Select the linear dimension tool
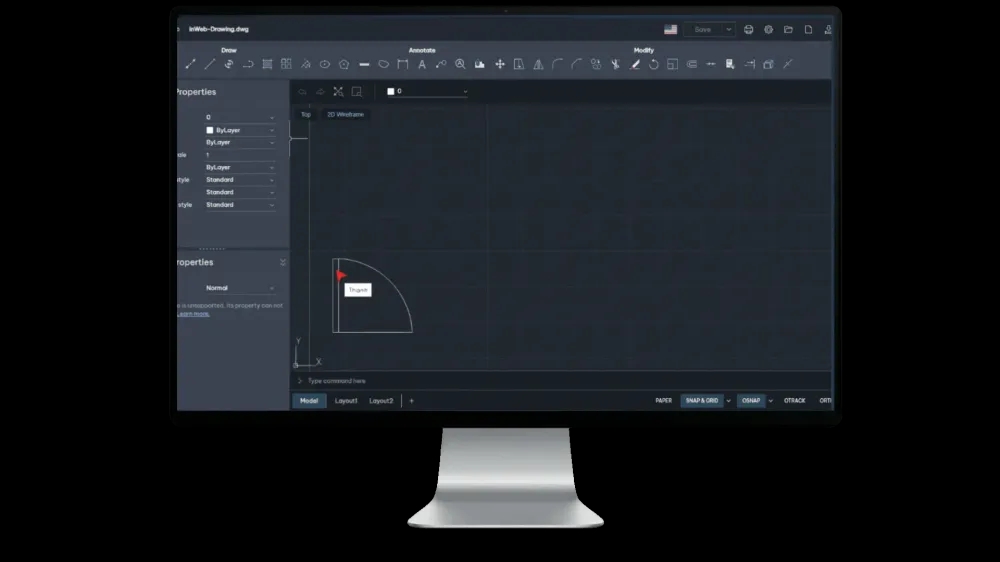 tap(402, 64)
